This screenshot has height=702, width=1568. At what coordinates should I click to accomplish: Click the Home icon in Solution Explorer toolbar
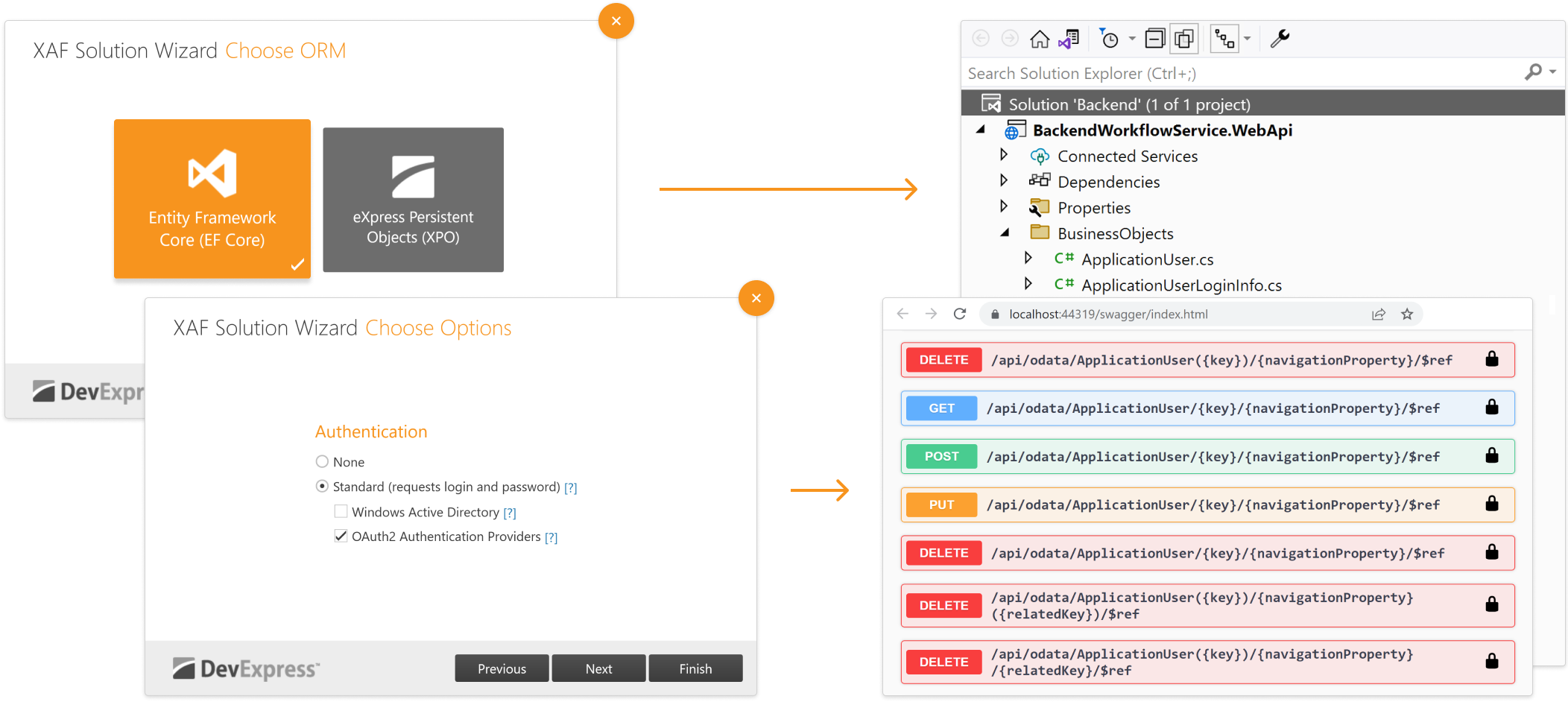pos(1040,38)
